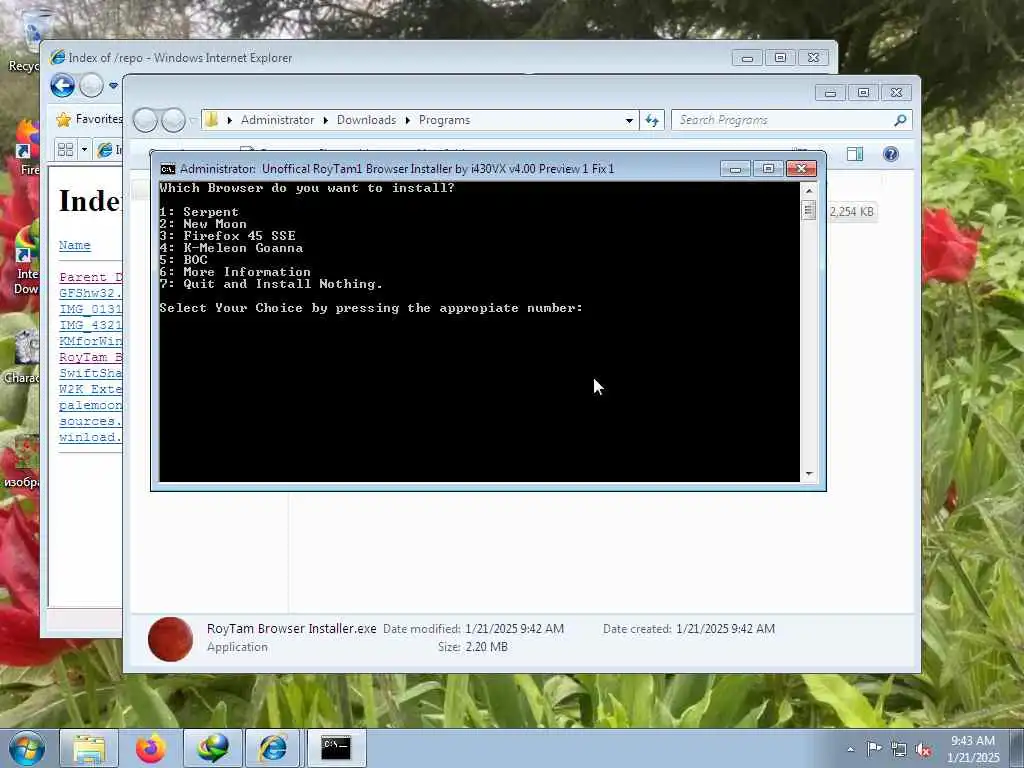This screenshot has height=768, width=1024.
Task: Open the address bar history dropdown
Action: (x=629, y=120)
